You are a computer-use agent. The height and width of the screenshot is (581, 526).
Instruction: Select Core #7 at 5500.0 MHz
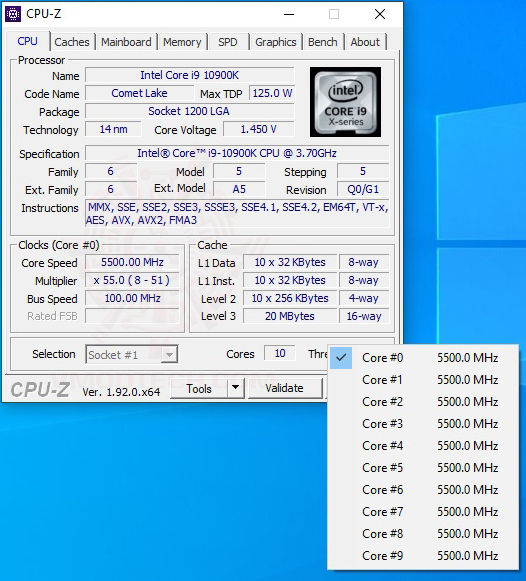click(x=423, y=512)
